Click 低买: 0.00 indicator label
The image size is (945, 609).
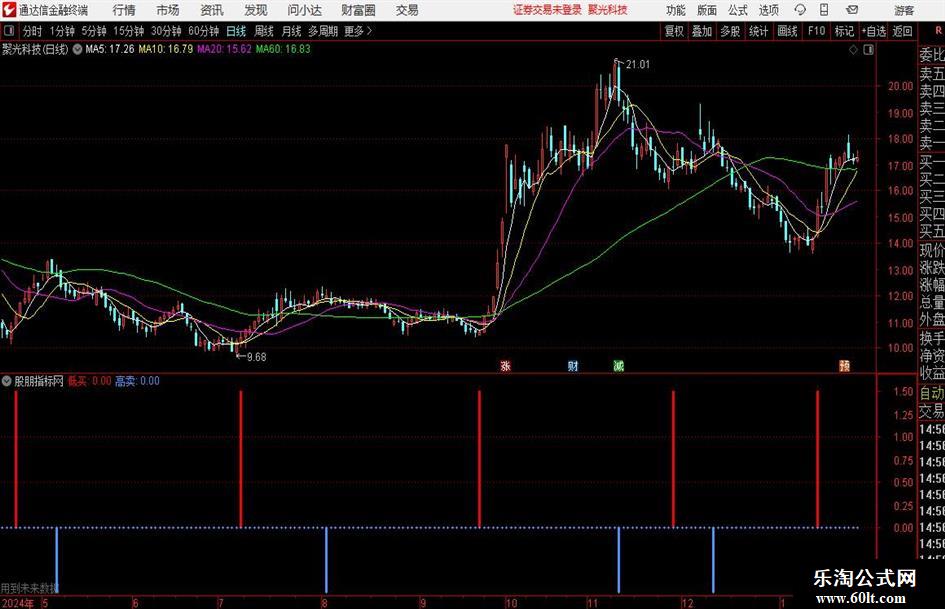coord(89,381)
